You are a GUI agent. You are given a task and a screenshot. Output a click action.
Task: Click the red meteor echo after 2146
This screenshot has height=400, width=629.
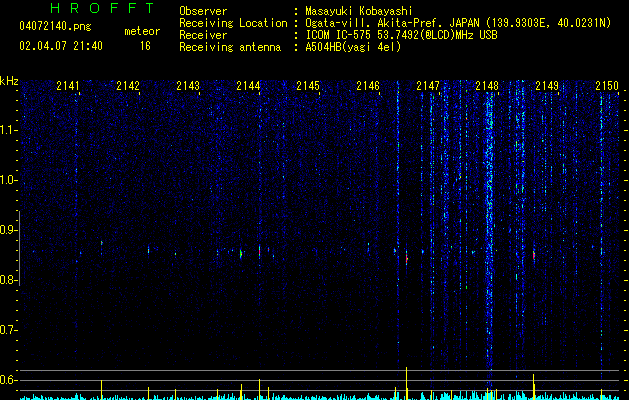[x=406, y=257]
